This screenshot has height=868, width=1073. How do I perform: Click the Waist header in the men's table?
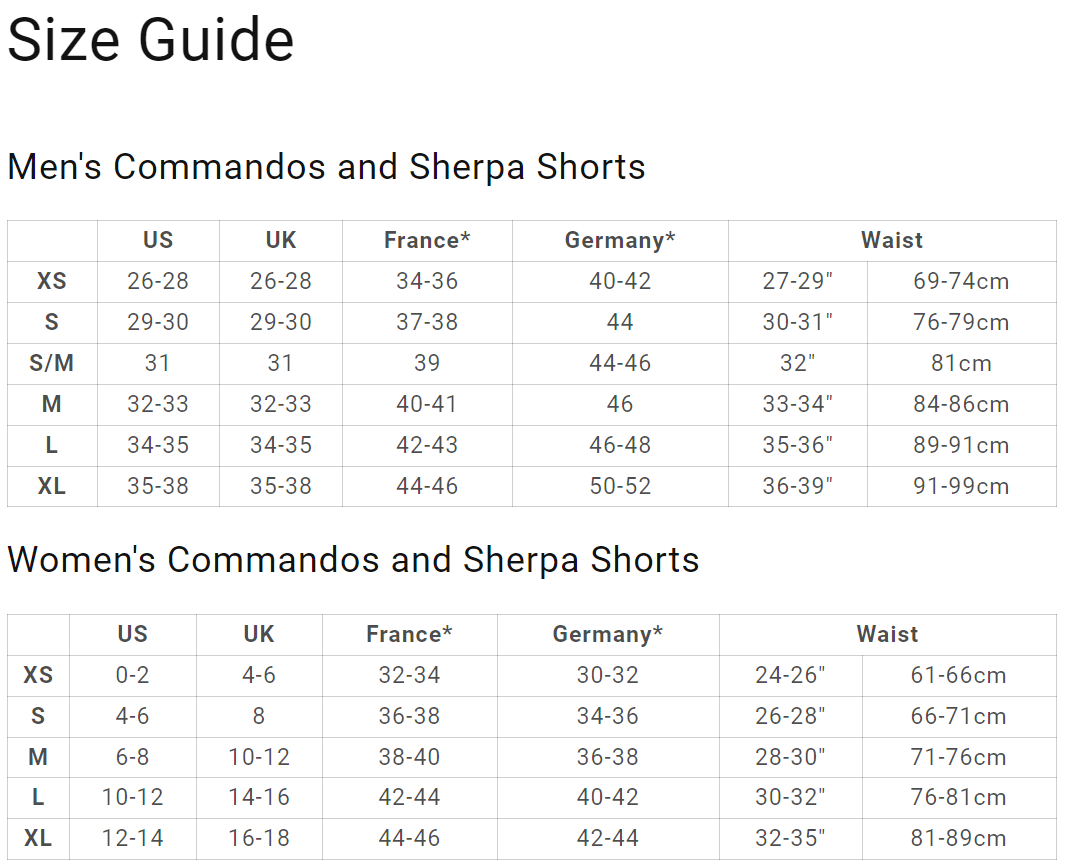pyautogui.click(x=891, y=240)
